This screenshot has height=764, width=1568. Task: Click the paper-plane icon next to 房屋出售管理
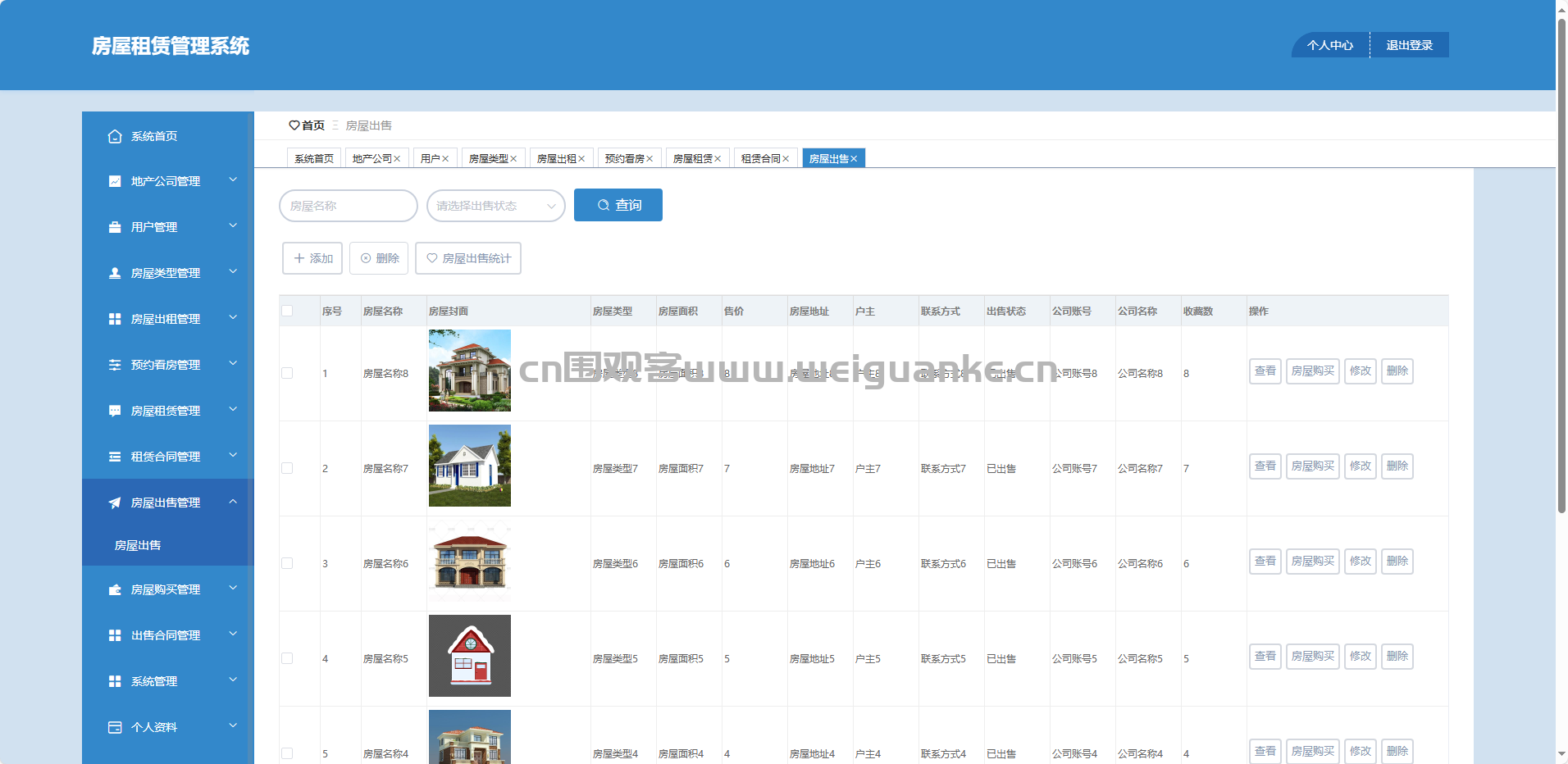click(115, 503)
